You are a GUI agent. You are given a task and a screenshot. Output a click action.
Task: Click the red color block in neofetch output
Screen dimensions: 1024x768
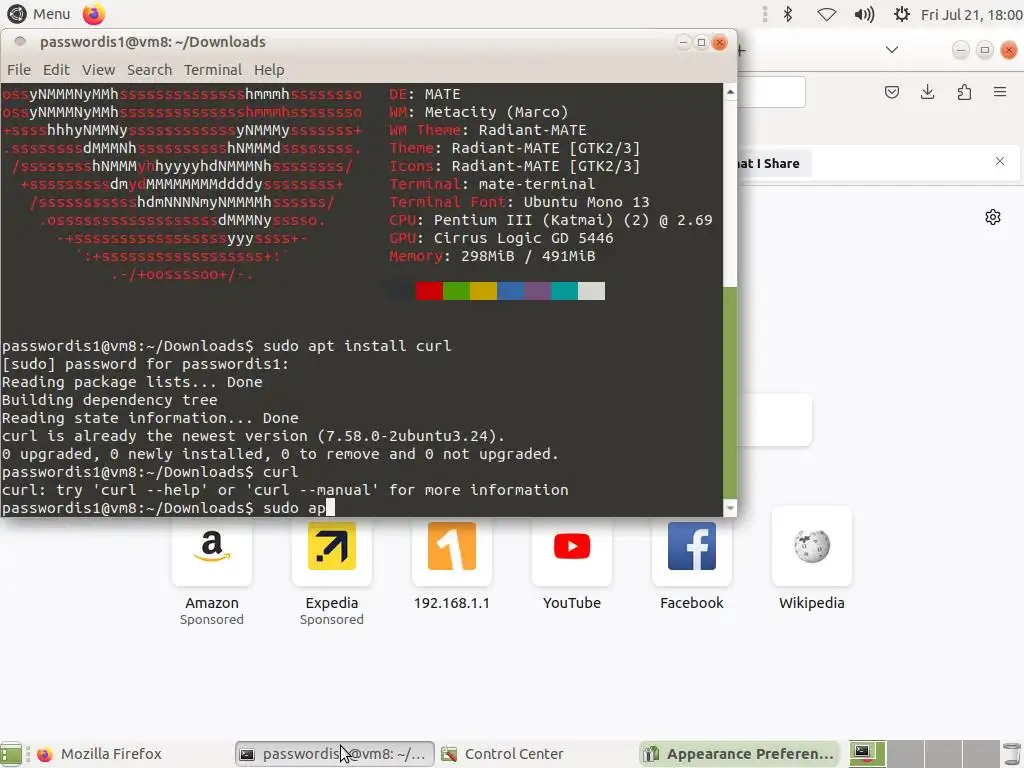429,291
